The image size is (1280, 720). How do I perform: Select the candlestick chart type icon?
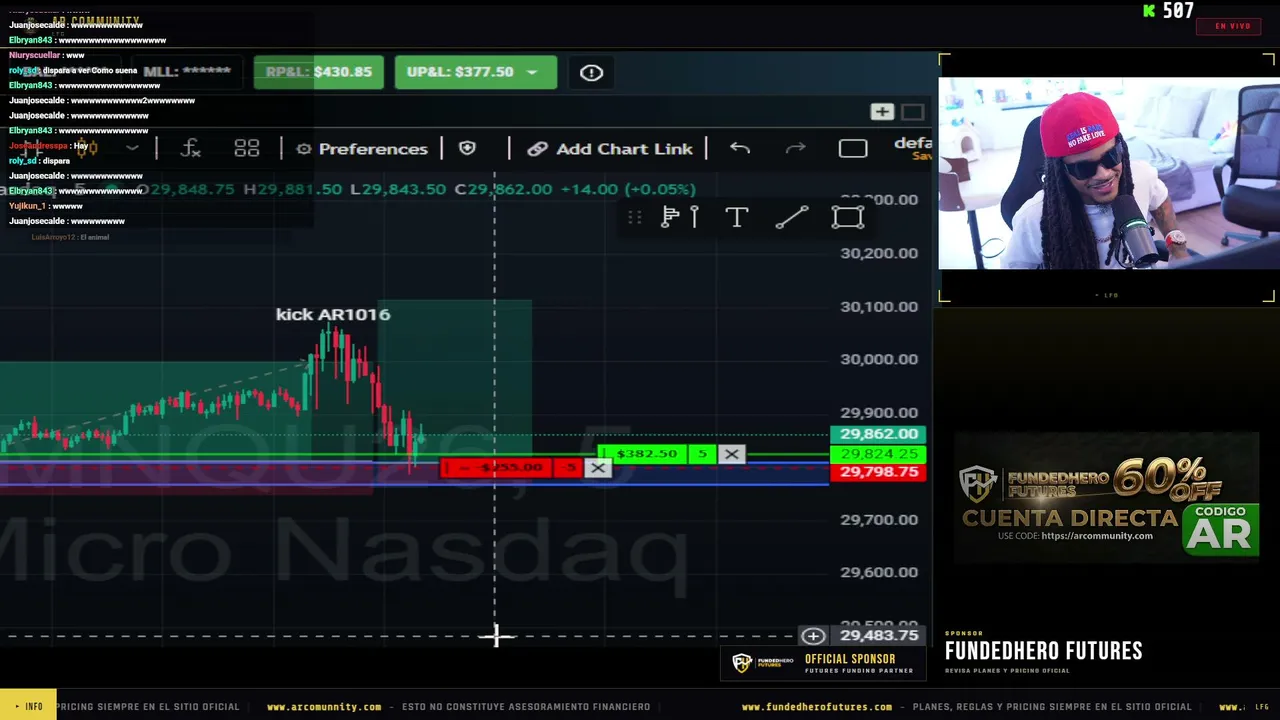click(x=87, y=148)
